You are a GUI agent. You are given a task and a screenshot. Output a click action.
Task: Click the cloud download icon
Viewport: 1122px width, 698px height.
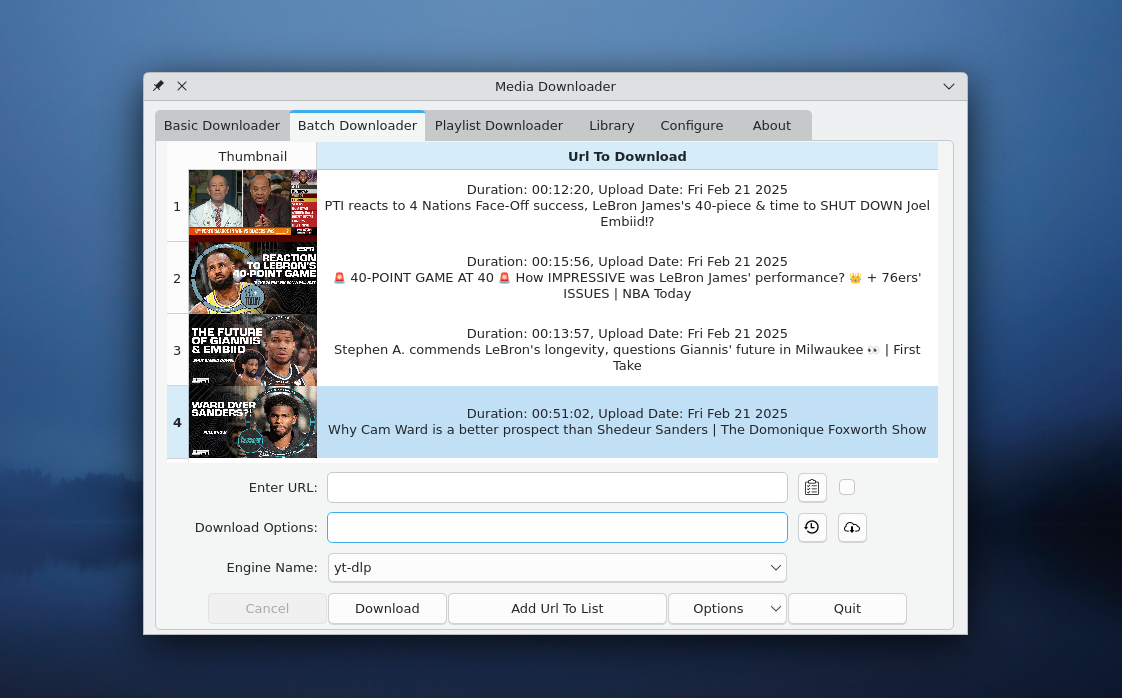point(851,527)
